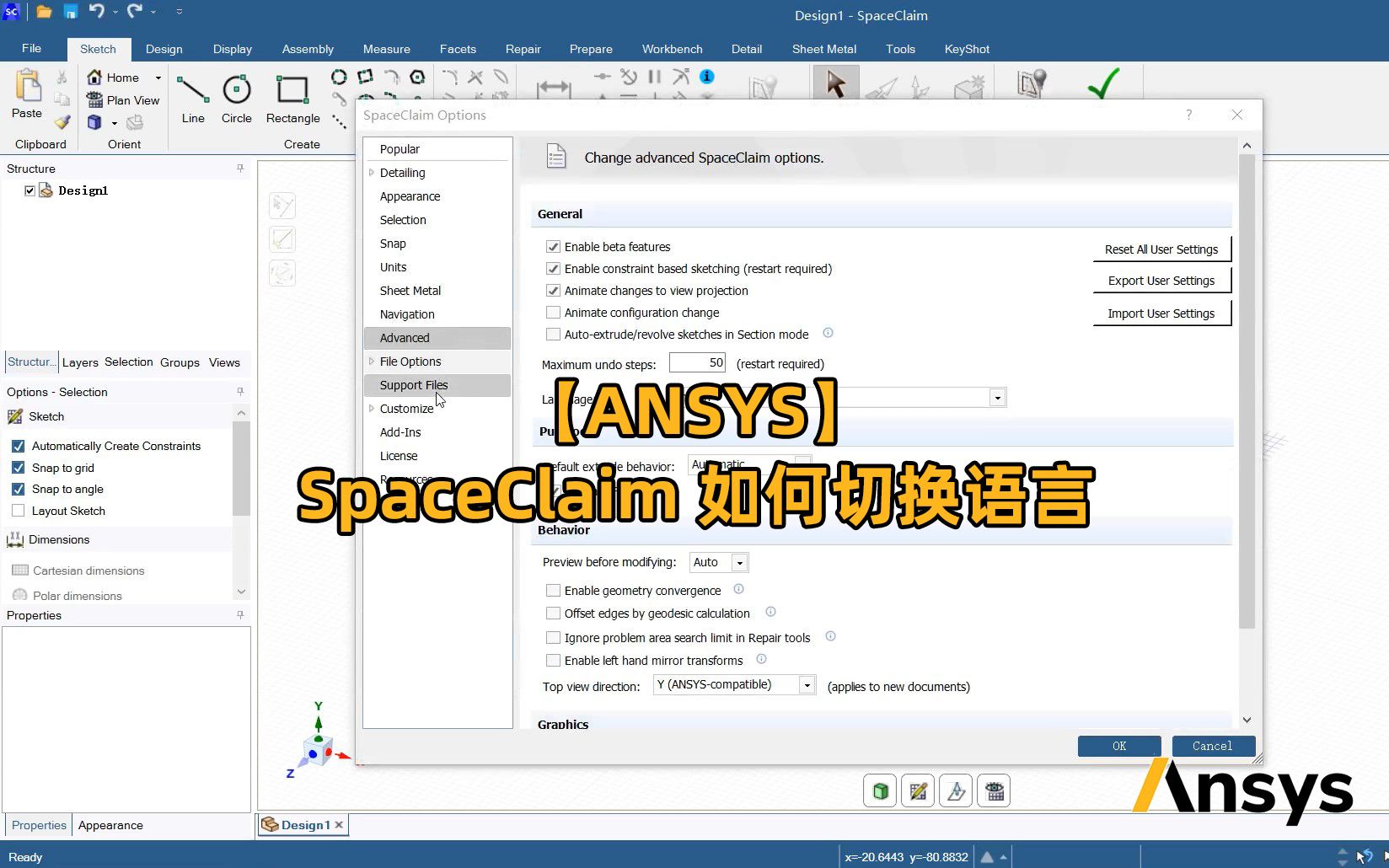Click the Plan View icon
The width and height of the screenshot is (1389, 868).
(x=94, y=100)
